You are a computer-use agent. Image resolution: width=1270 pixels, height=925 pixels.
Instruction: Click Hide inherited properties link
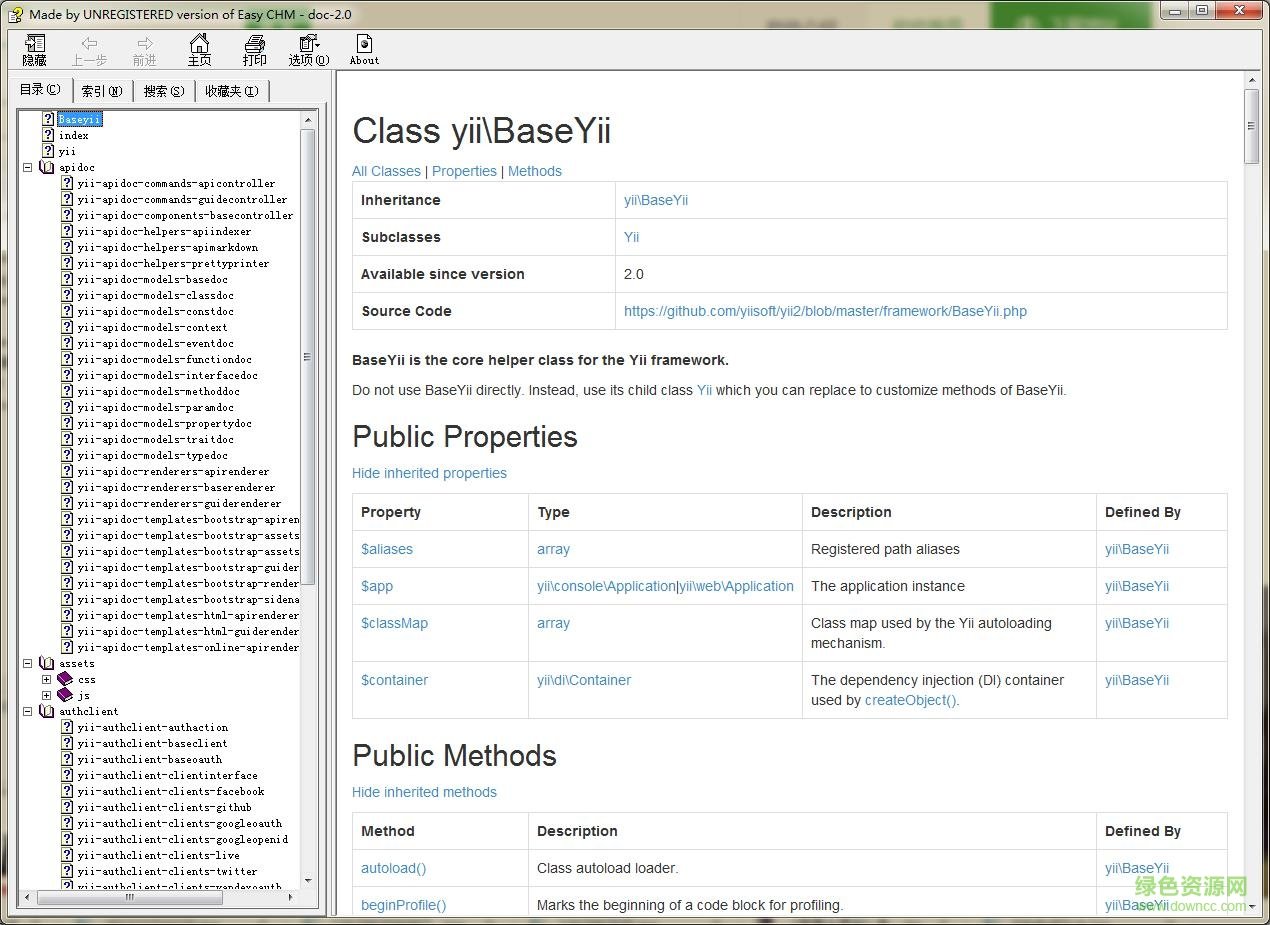click(x=429, y=473)
